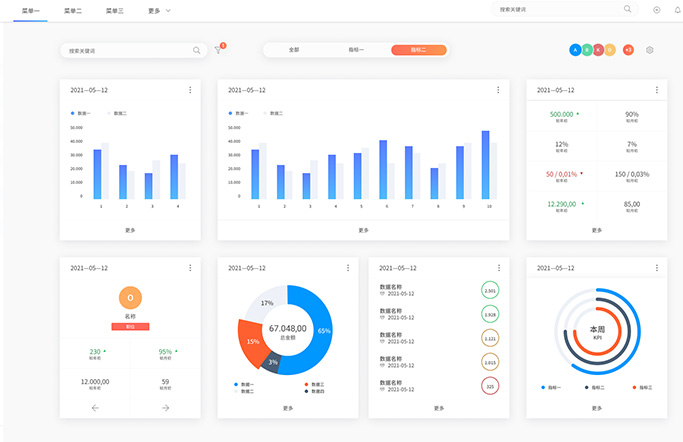Viewport: 683px width, 442px height.
Task: Toggle 指标一 legend in KPI ring chart
Action: pyautogui.click(x=552, y=386)
